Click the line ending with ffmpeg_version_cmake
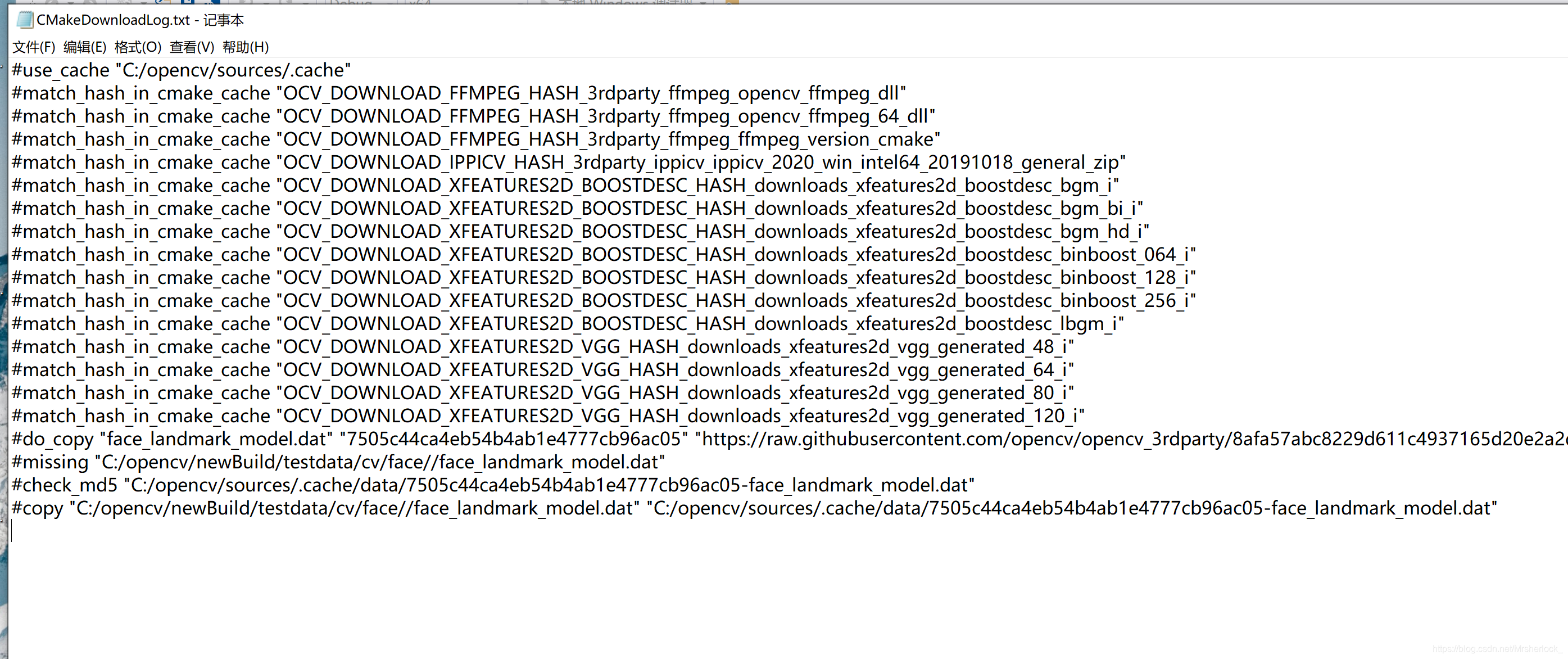 pyautogui.click(x=475, y=139)
